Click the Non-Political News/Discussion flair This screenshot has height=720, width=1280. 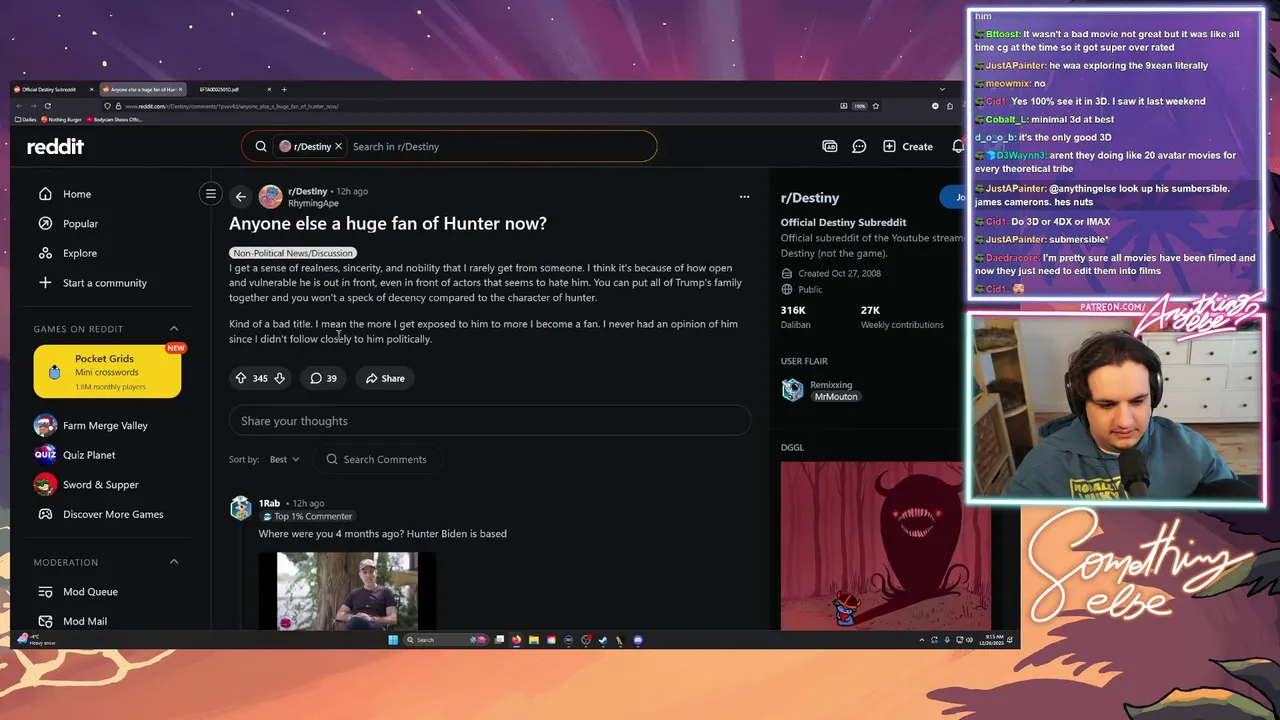pos(292,253)
